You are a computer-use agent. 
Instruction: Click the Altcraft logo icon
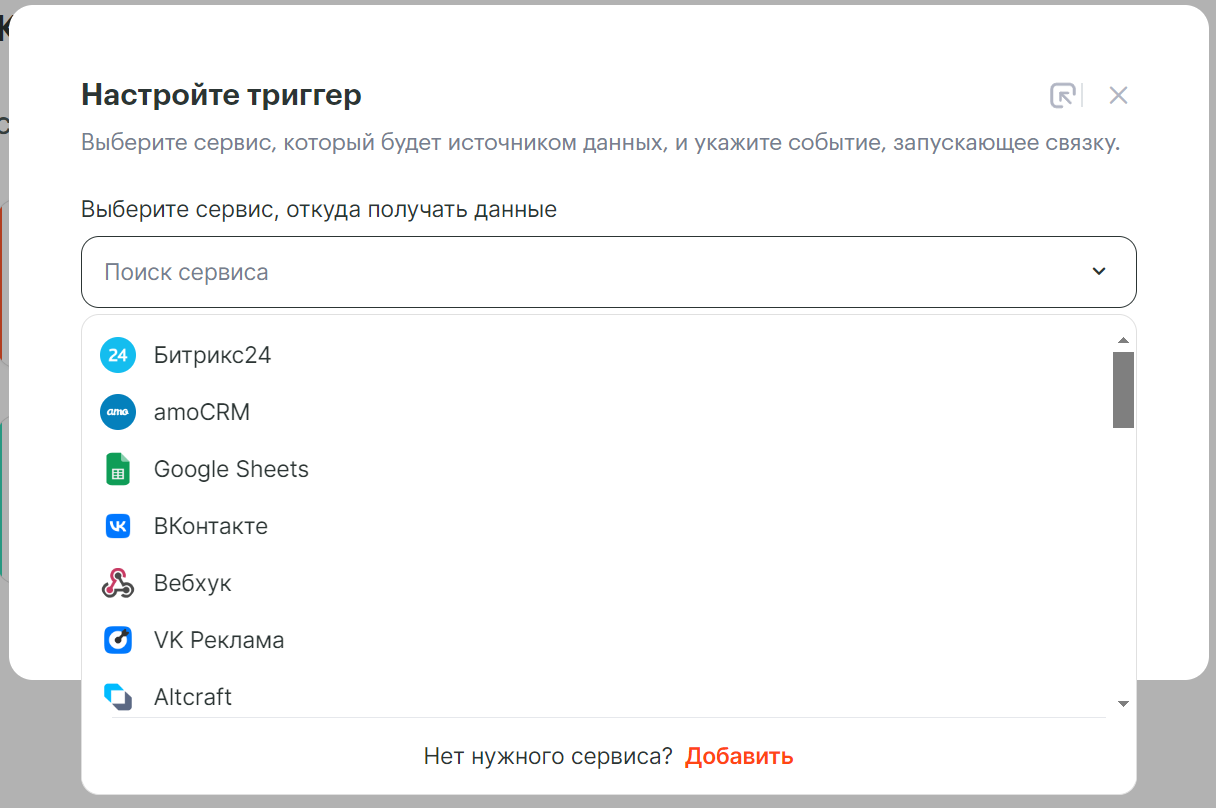118,696
